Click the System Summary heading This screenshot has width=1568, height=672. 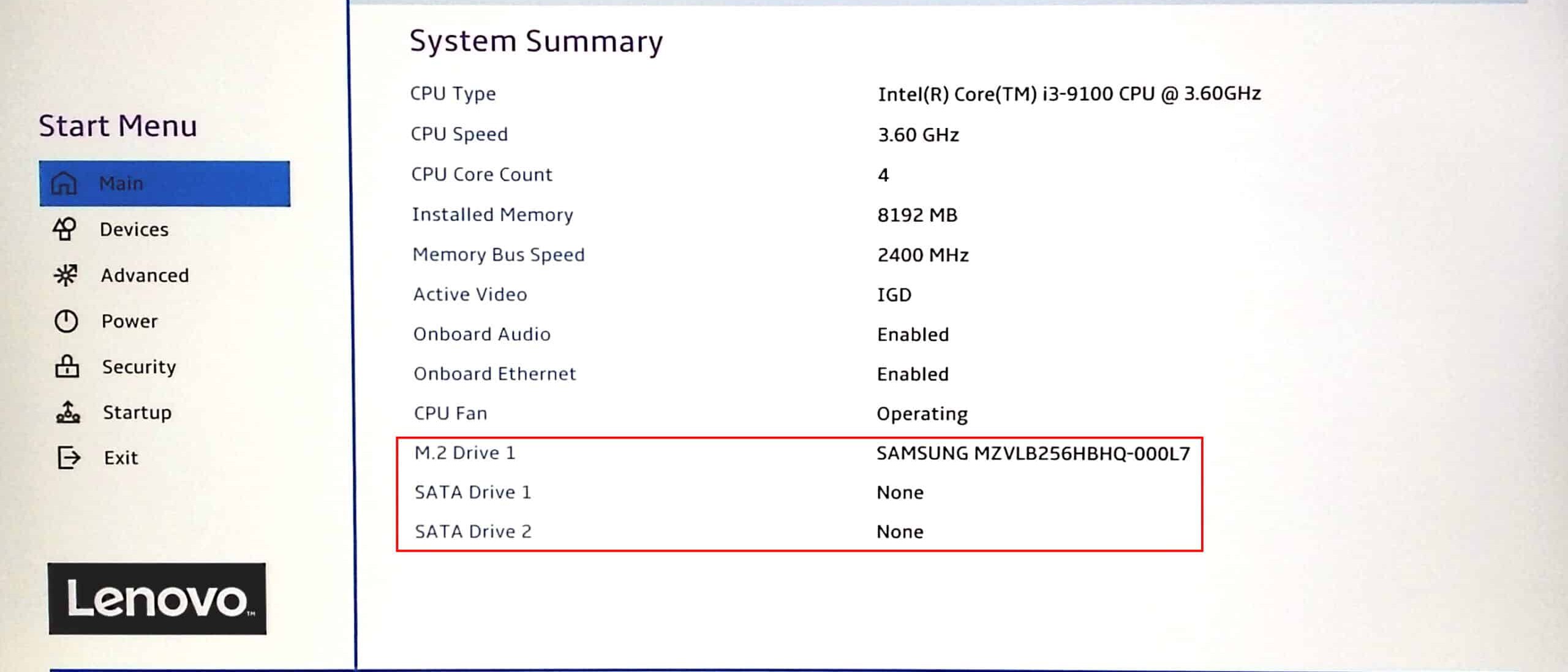(x=536, y=42)
